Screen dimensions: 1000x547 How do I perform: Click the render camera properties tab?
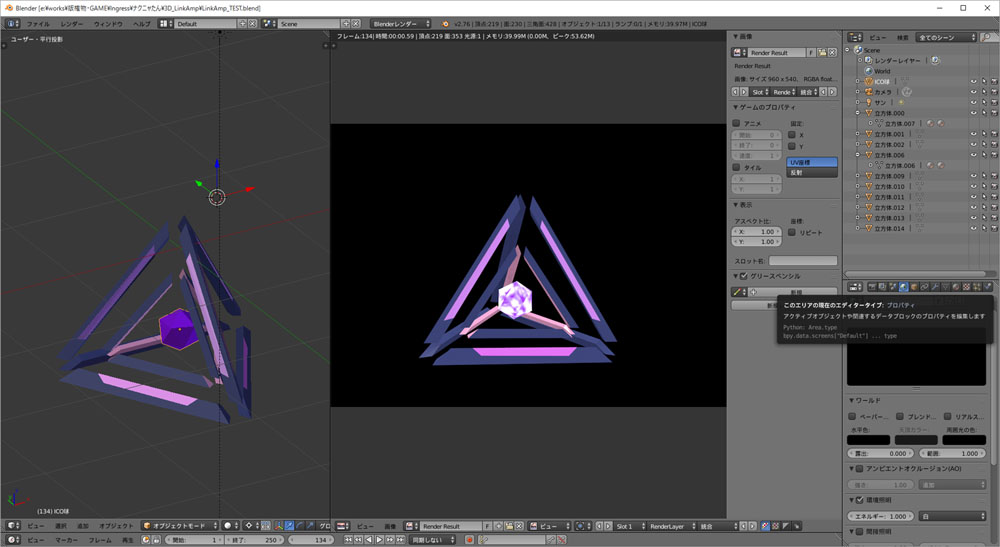[872, 287]
